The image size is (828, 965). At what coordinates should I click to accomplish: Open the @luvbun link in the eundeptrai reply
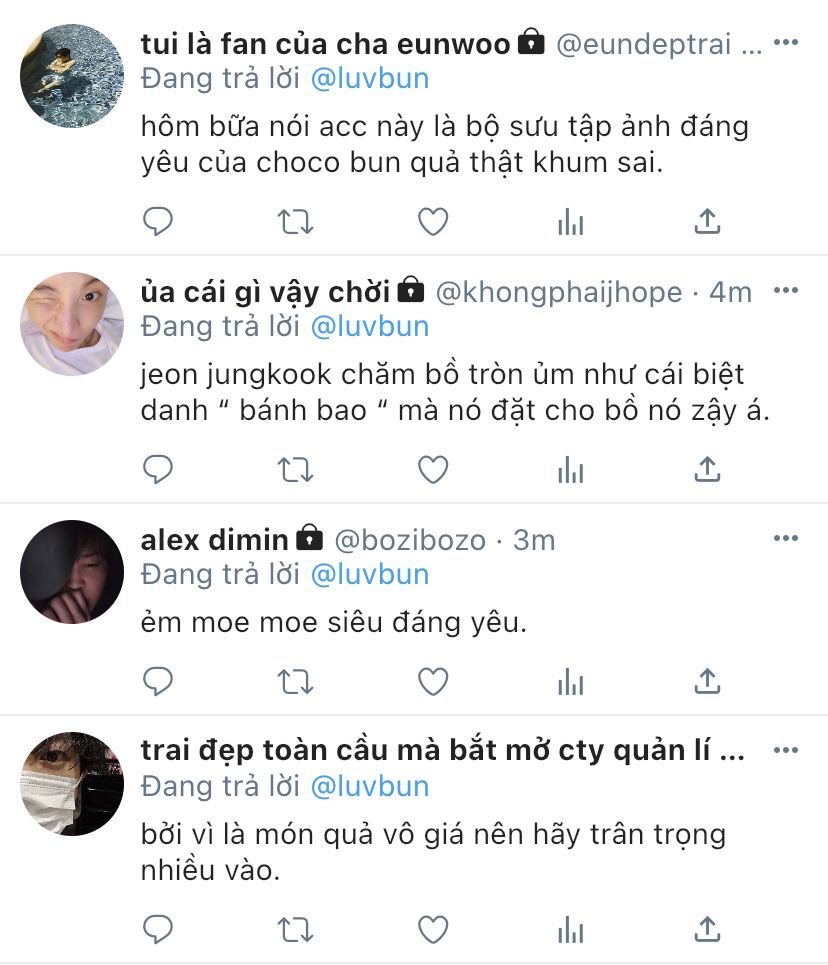point(370,79)
